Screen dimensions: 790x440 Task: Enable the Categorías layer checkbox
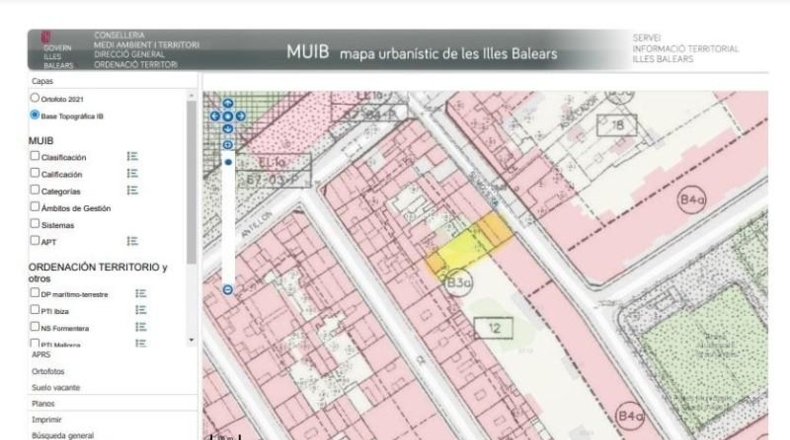pos(35,190)
